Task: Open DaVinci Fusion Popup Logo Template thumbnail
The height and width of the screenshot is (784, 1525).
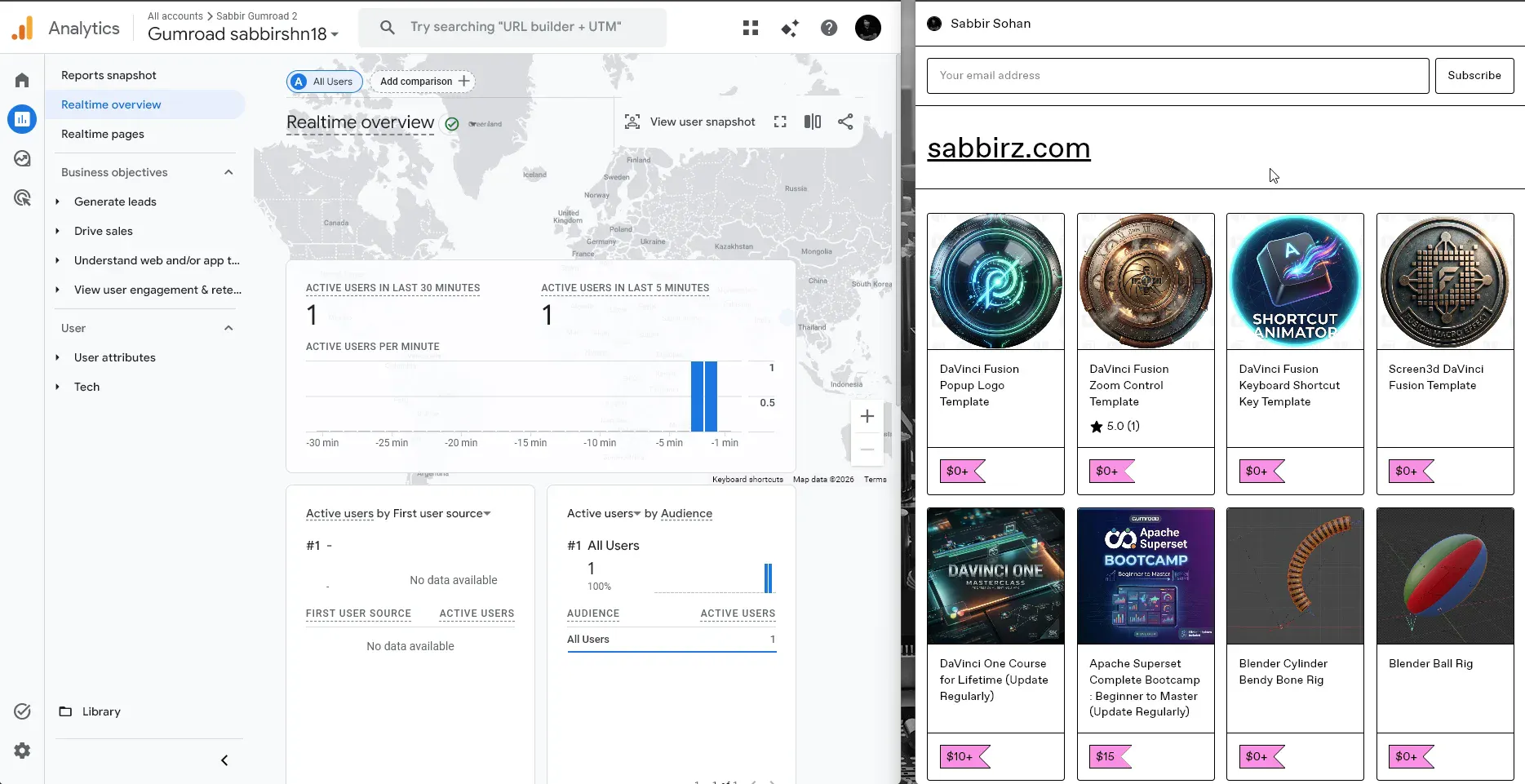Action: (x=995, y=281)
